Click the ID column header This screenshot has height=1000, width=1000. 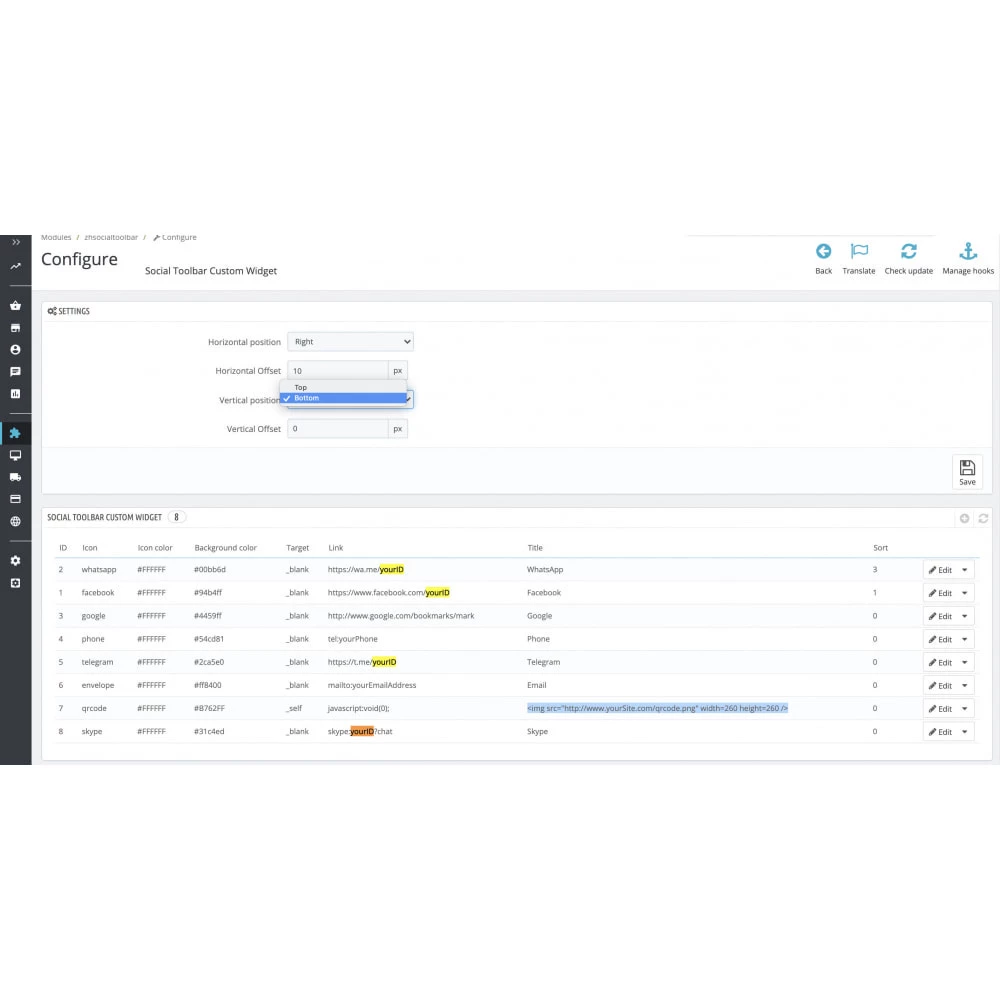(x=63, y=548)
